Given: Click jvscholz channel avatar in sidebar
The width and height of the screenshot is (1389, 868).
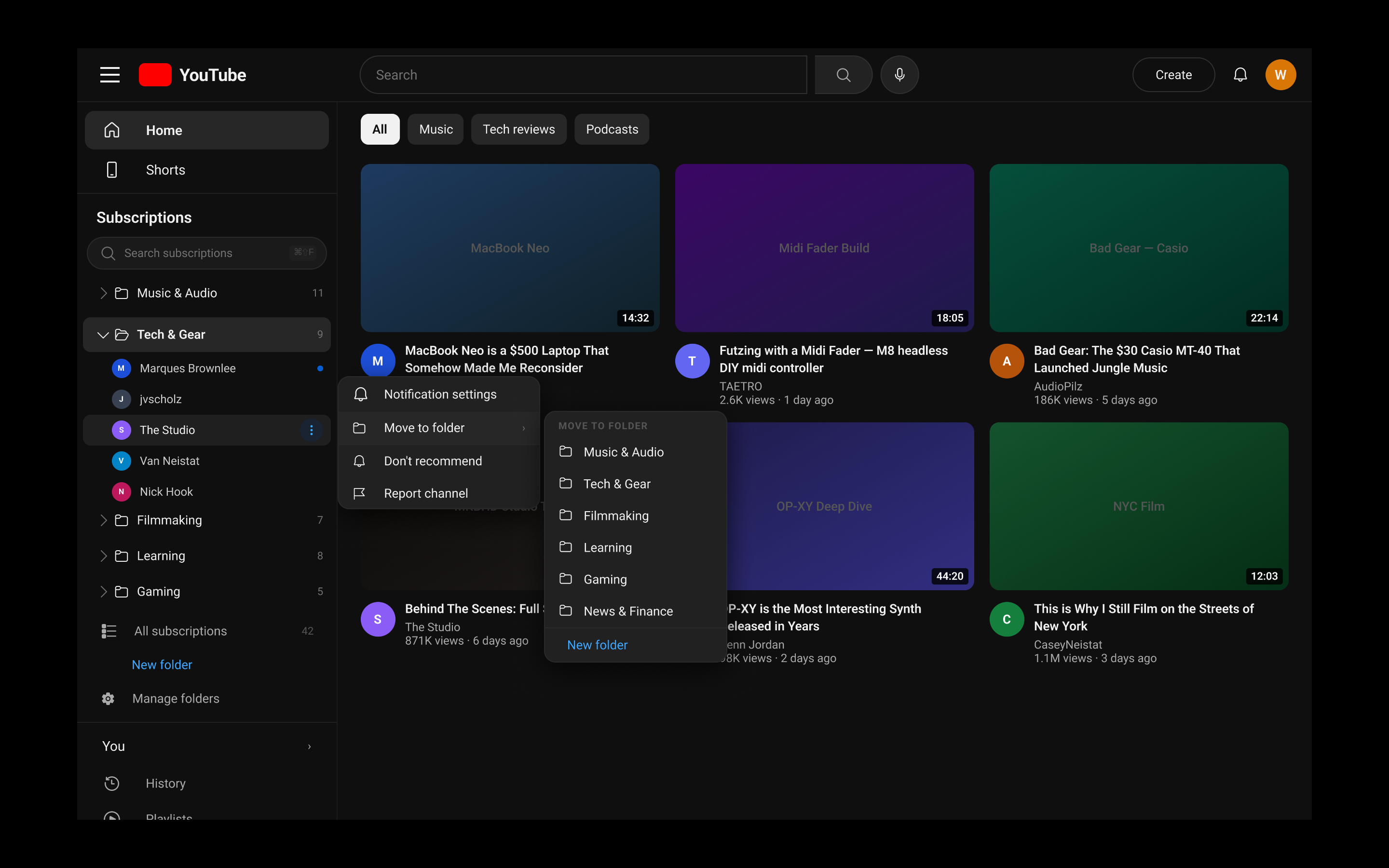Looking at the screenshot, I should (x=121, y=399).
